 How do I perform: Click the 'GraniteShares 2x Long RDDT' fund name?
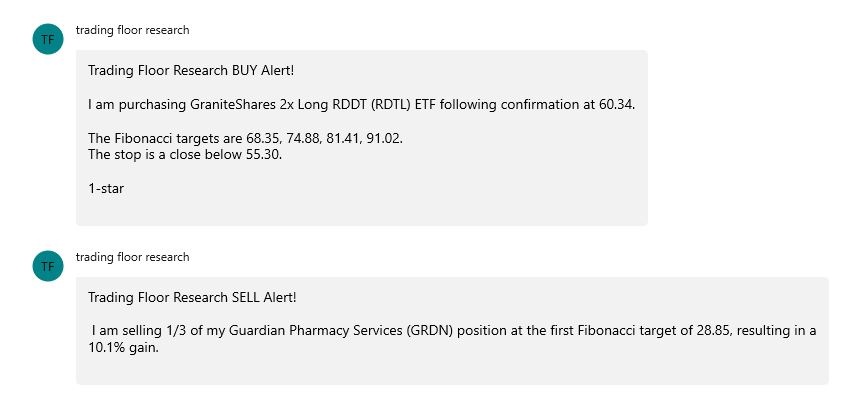click(x=278, y=105)
